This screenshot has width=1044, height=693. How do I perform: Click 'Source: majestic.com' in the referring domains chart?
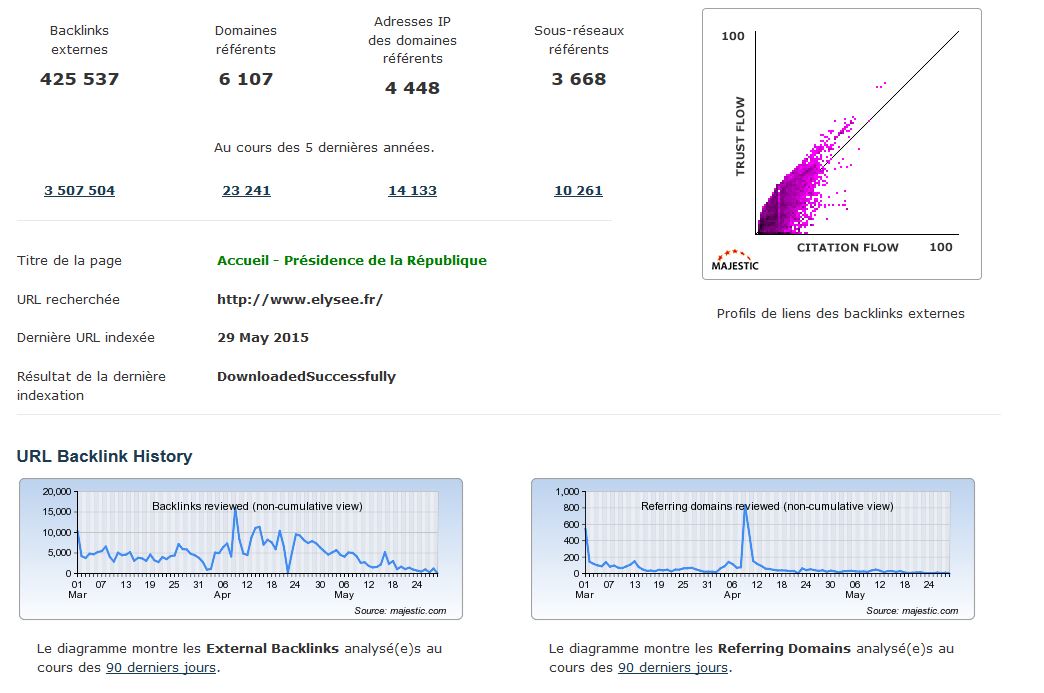(x=912, y=610)
